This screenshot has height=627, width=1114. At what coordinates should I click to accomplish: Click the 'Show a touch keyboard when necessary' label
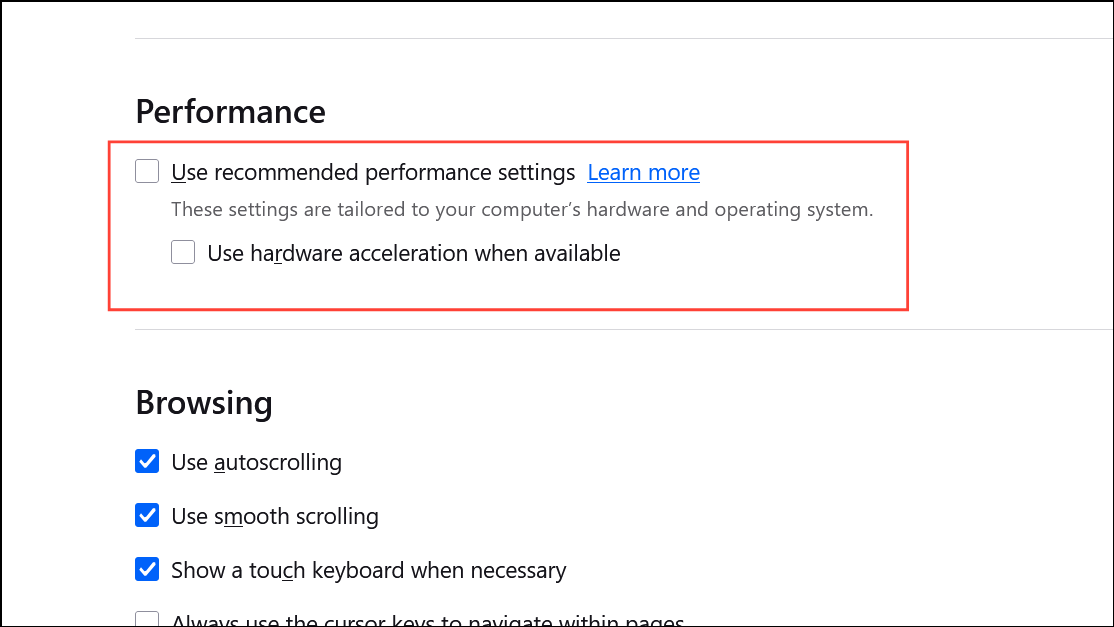click(x=368, y=570)
